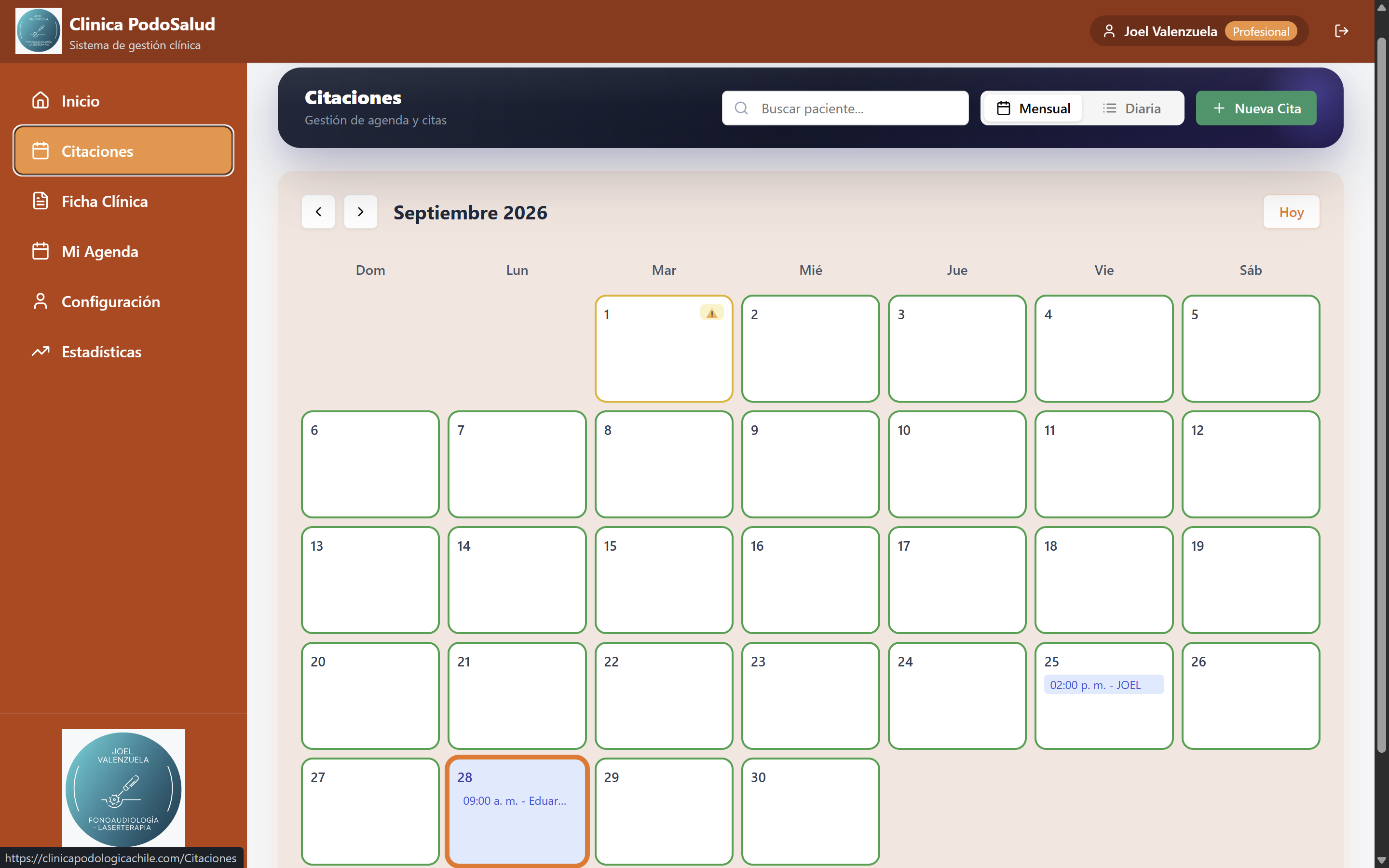Click the Profesional badge
The height and width of the screenshot is (868, 1389).
[x=1260, y=31]
